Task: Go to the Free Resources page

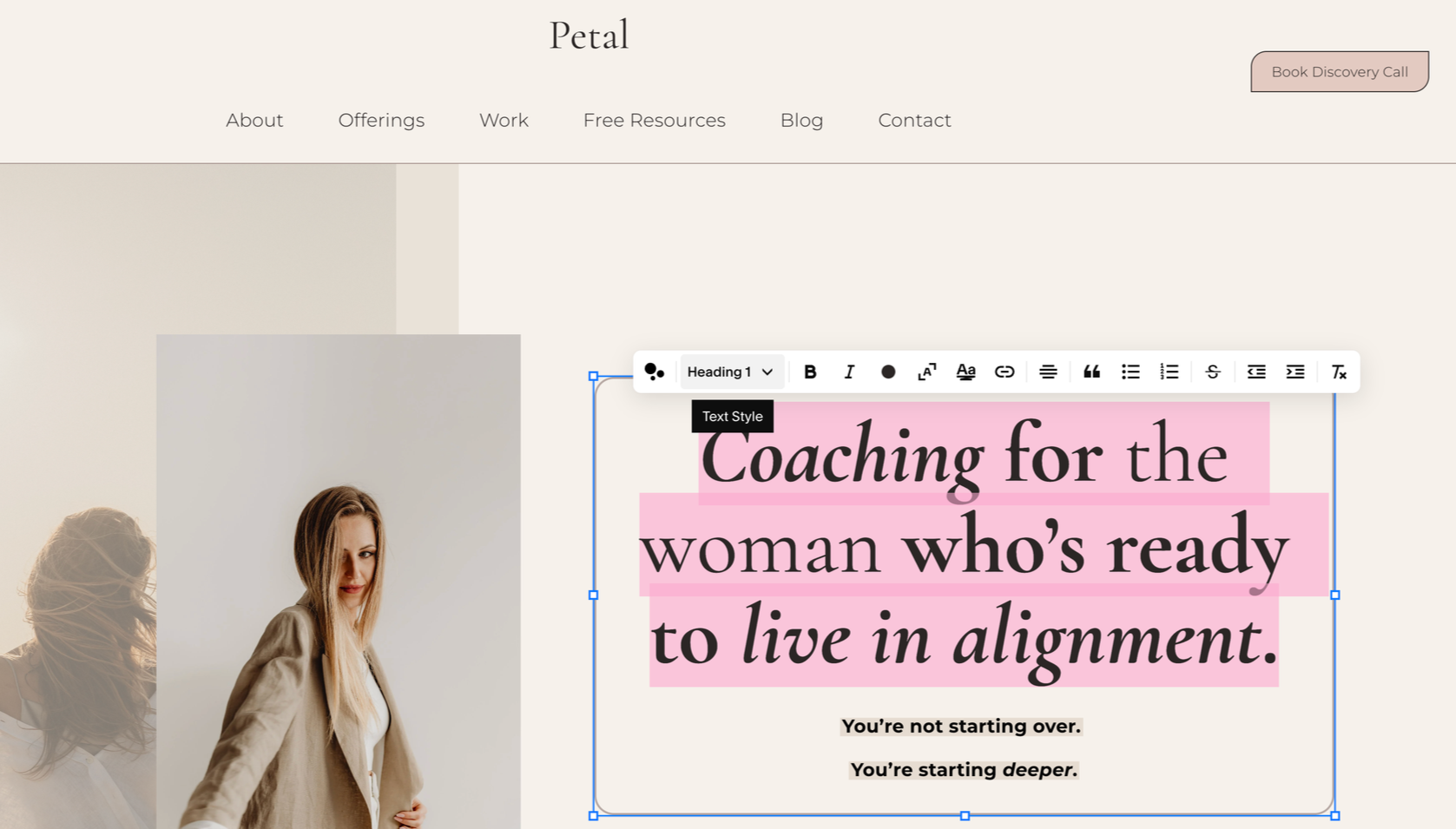Action: [654, 121]
